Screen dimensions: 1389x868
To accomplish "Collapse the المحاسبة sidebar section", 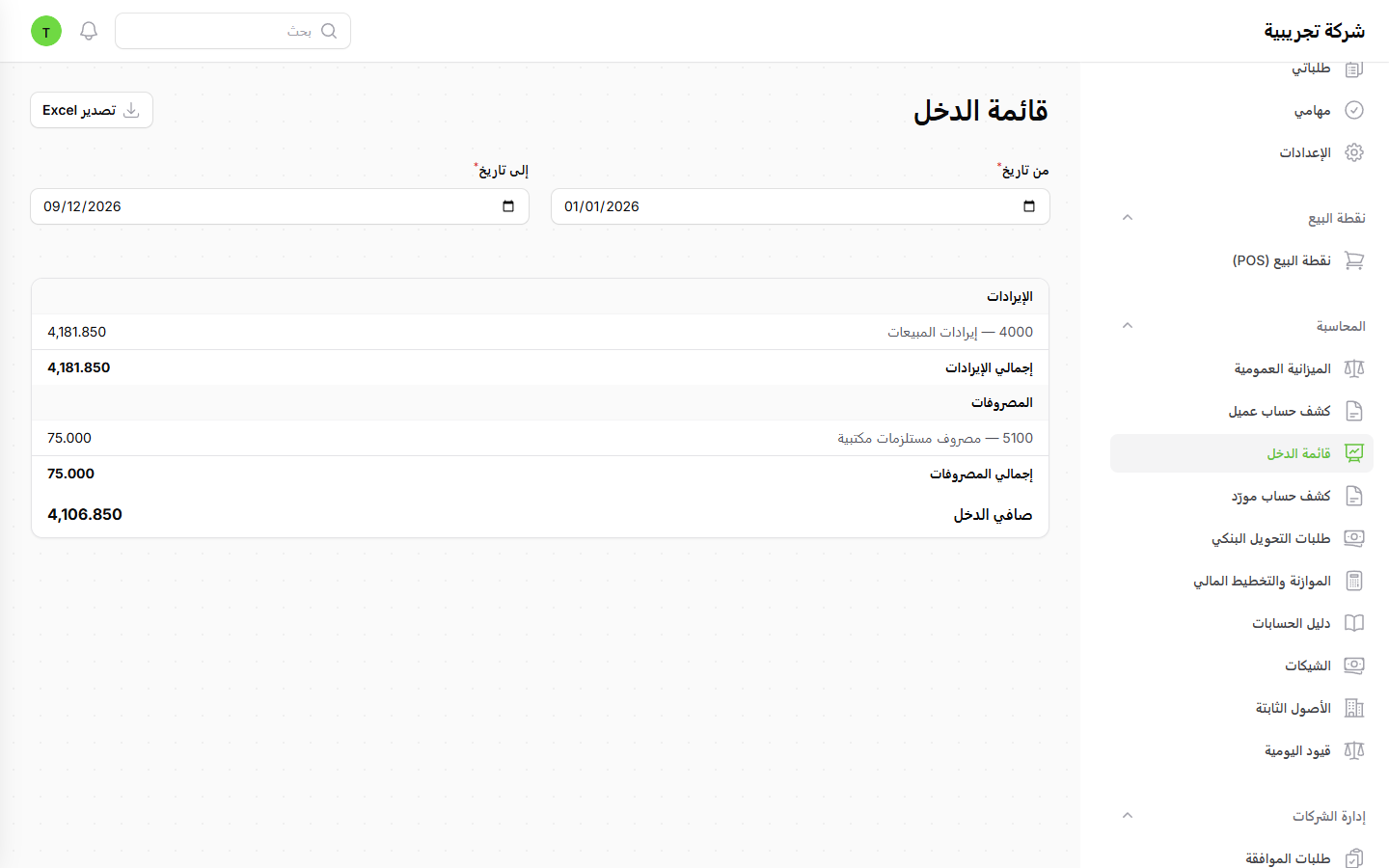I will click(x=1127, y=326).
